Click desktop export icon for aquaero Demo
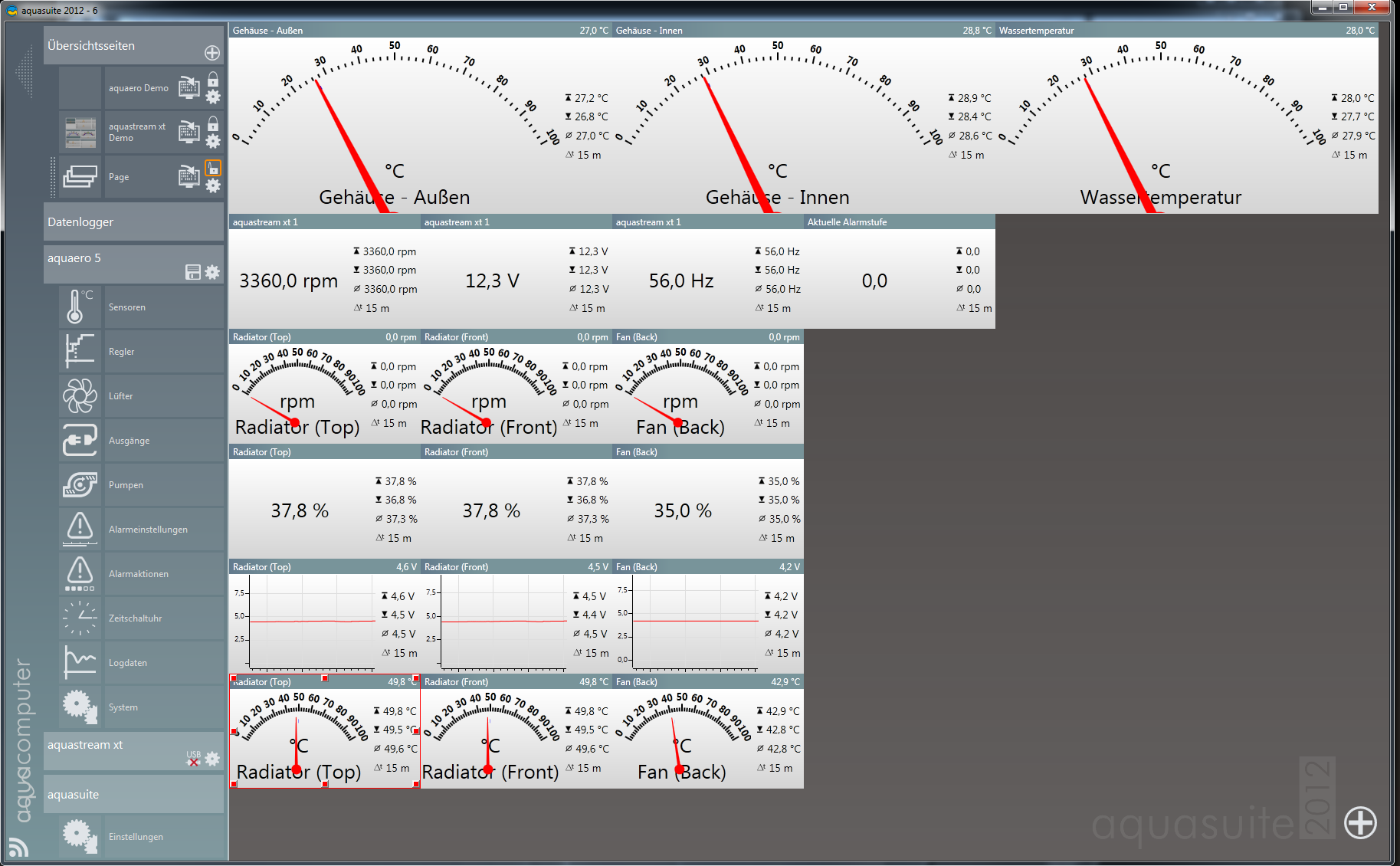Image resolution: width=1400 pixels, height=866 pixels. (x=189, y=87)
